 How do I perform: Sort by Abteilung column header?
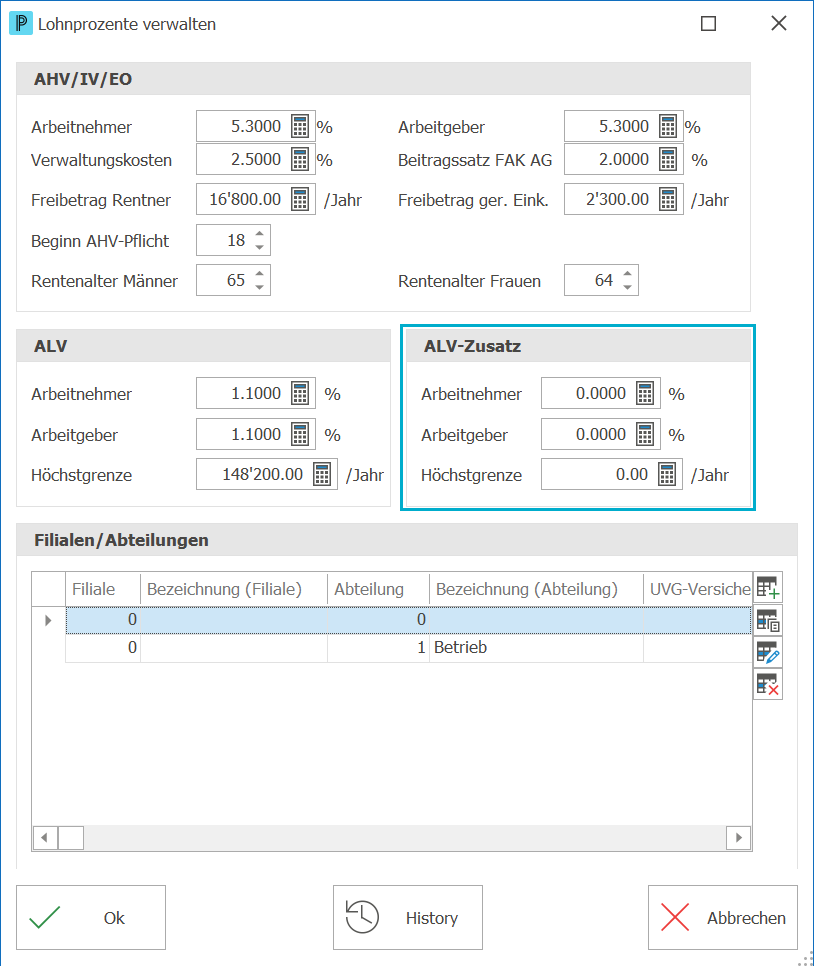[x=378, y=589]
